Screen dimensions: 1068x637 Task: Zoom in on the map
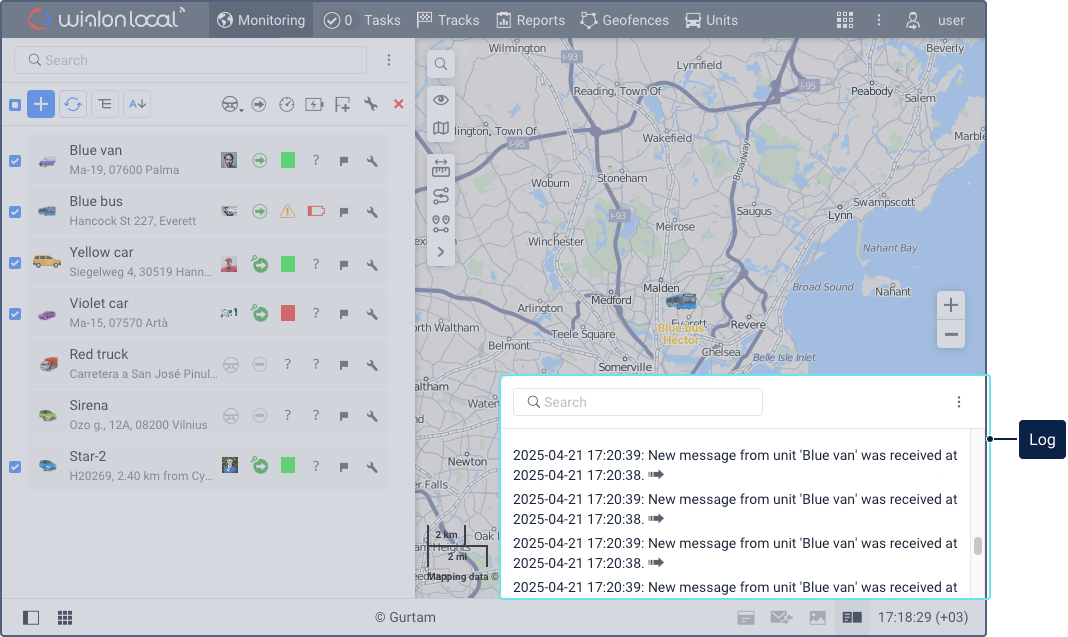pos(951,306)
